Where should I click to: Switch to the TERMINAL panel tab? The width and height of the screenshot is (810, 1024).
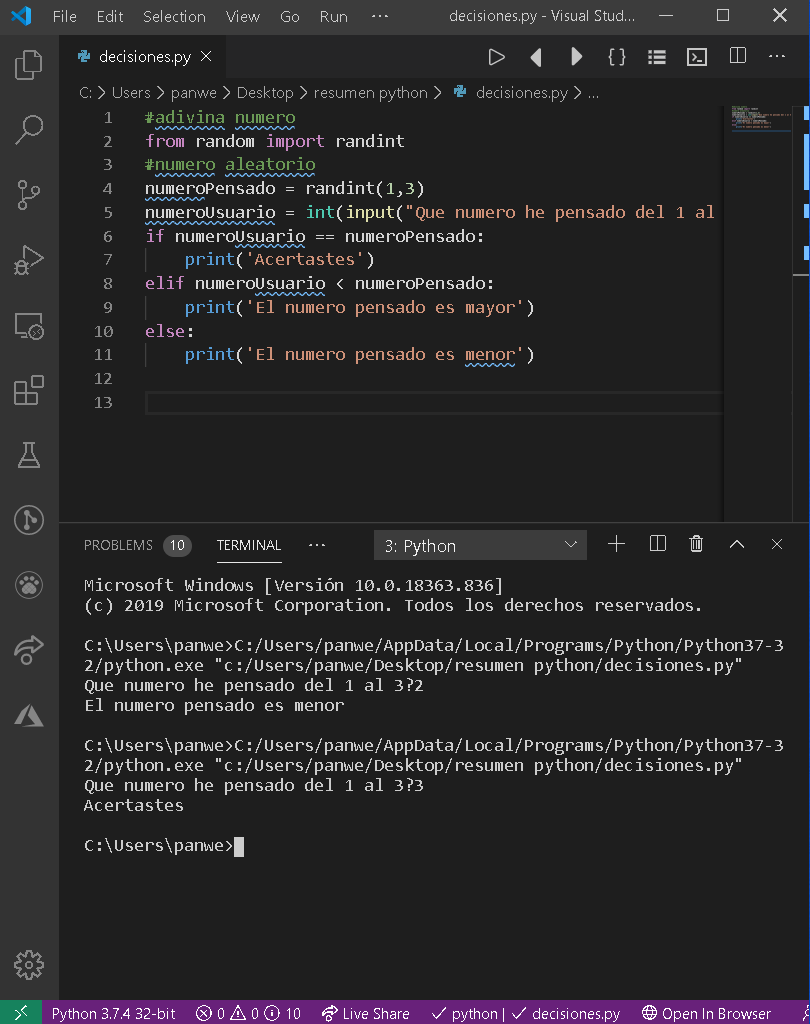pyautogui.click(x=249, y=545)
